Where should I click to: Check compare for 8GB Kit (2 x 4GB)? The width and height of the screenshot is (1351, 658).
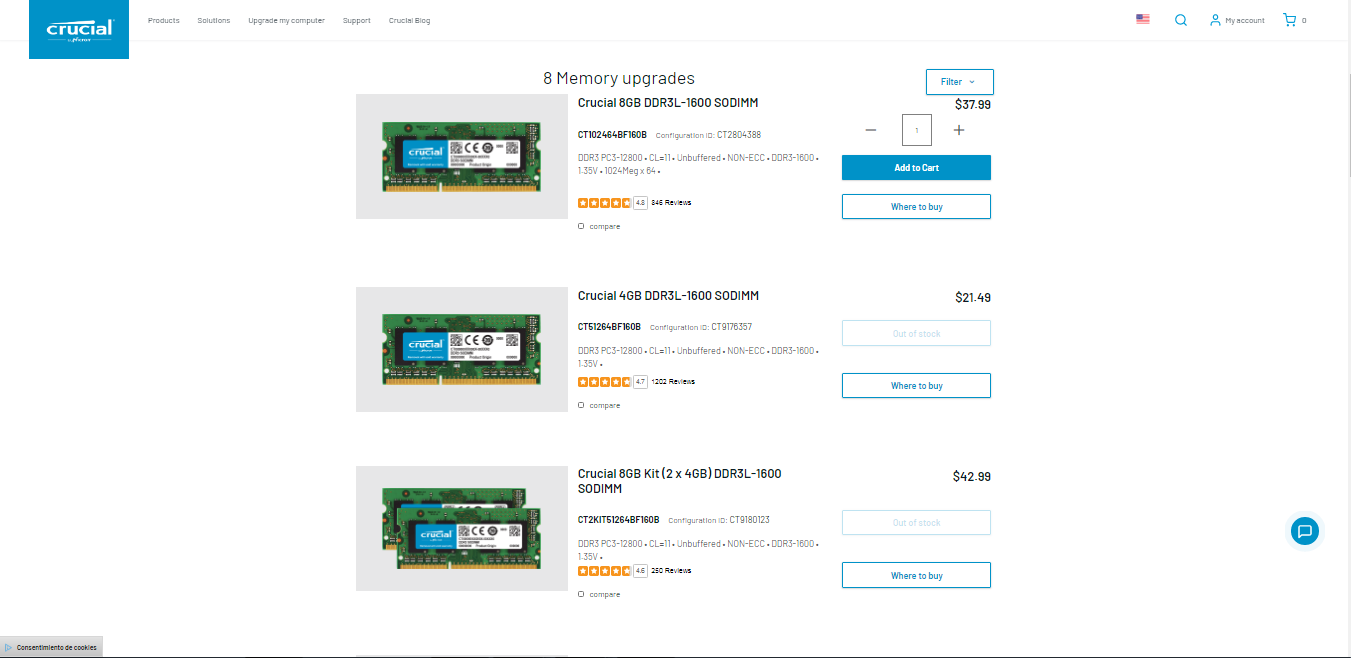tap(581, 594)
